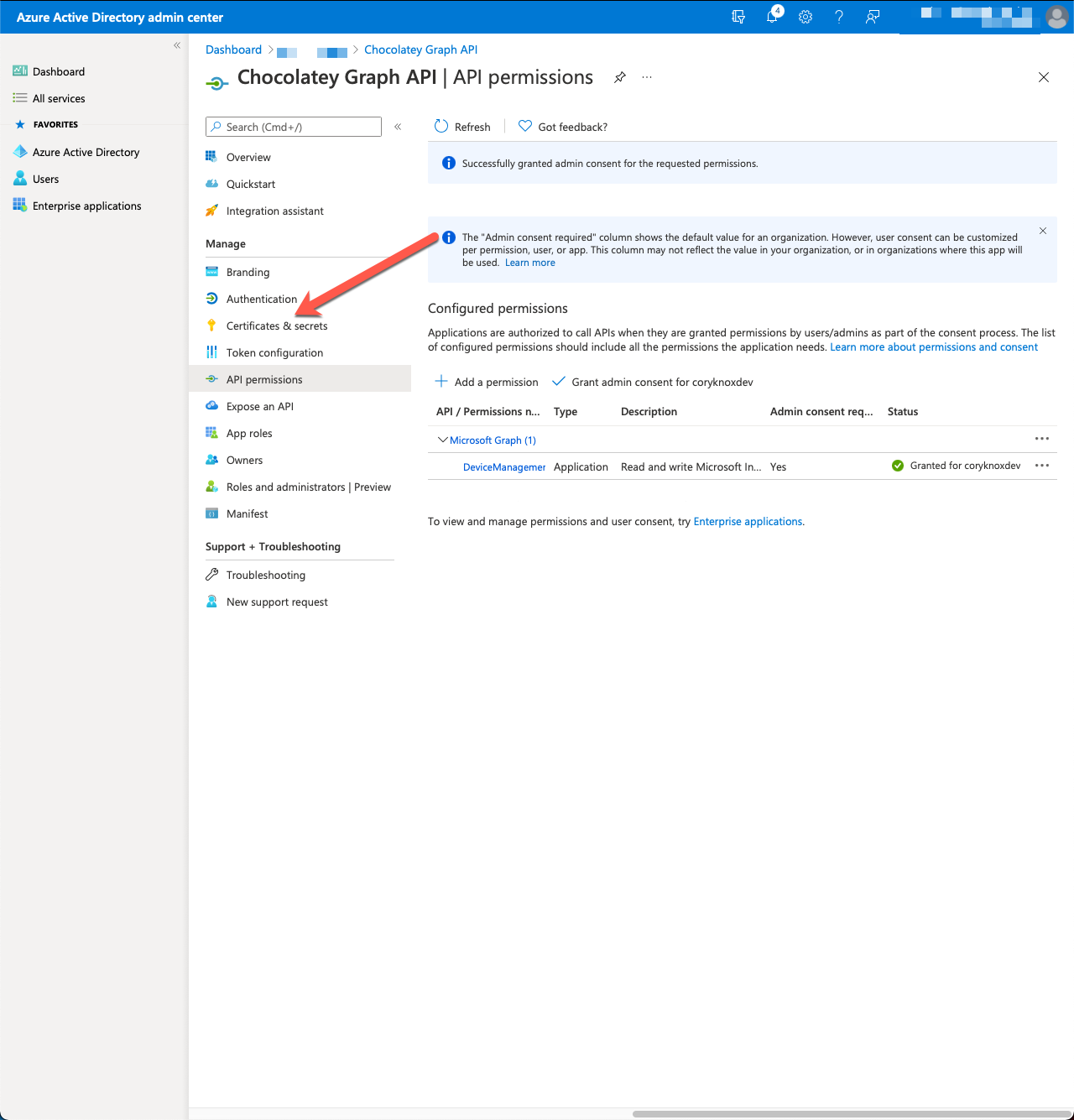The image size is (1074, 1120).
Task: Open the settings gear in header
Action: coord(805,17)
